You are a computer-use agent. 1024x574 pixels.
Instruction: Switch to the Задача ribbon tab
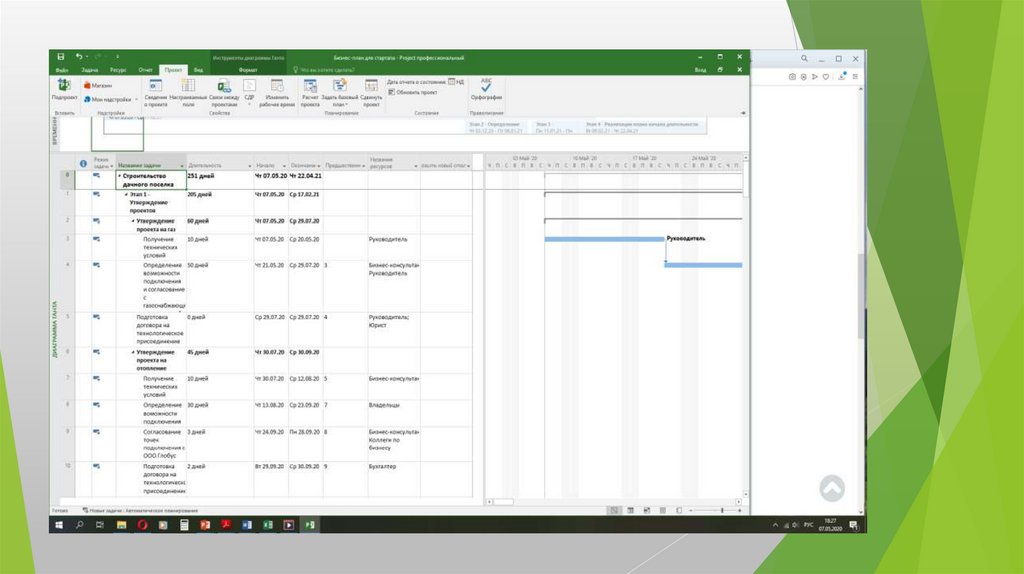coord(90,70)
